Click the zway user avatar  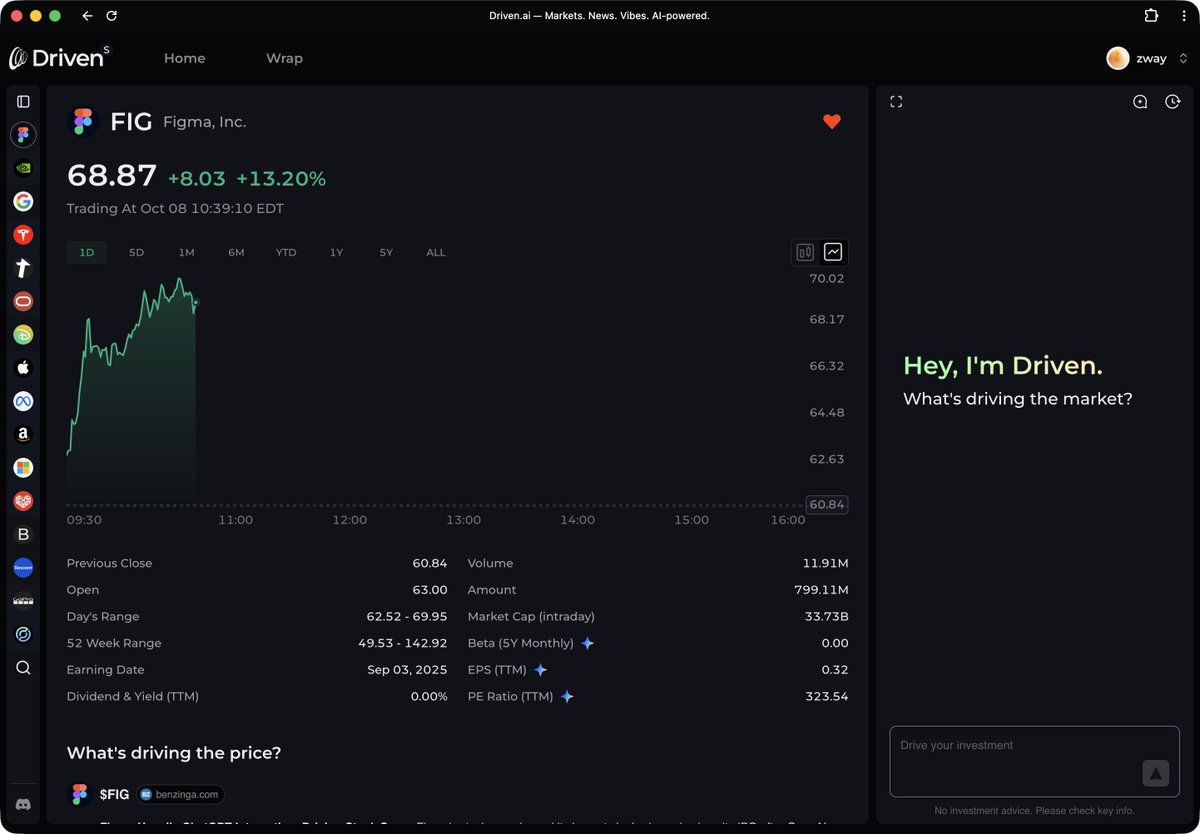pyautogui.click(x=1118, y=58)
